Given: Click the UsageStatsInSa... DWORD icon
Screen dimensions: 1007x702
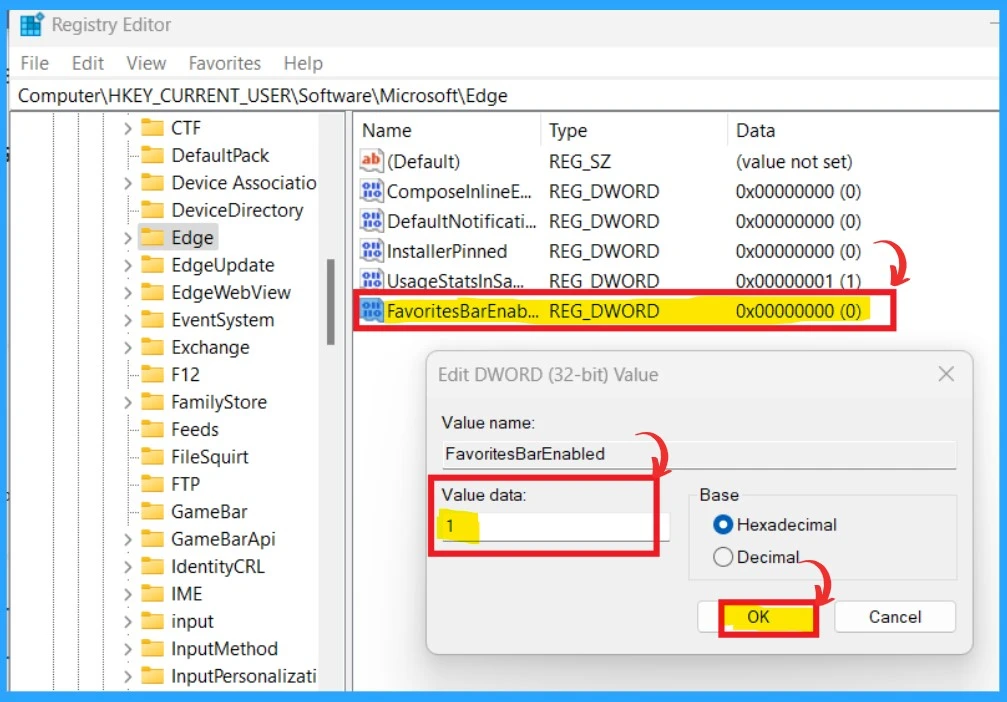Looking at the screenshot, I should (x=371, y=280).
